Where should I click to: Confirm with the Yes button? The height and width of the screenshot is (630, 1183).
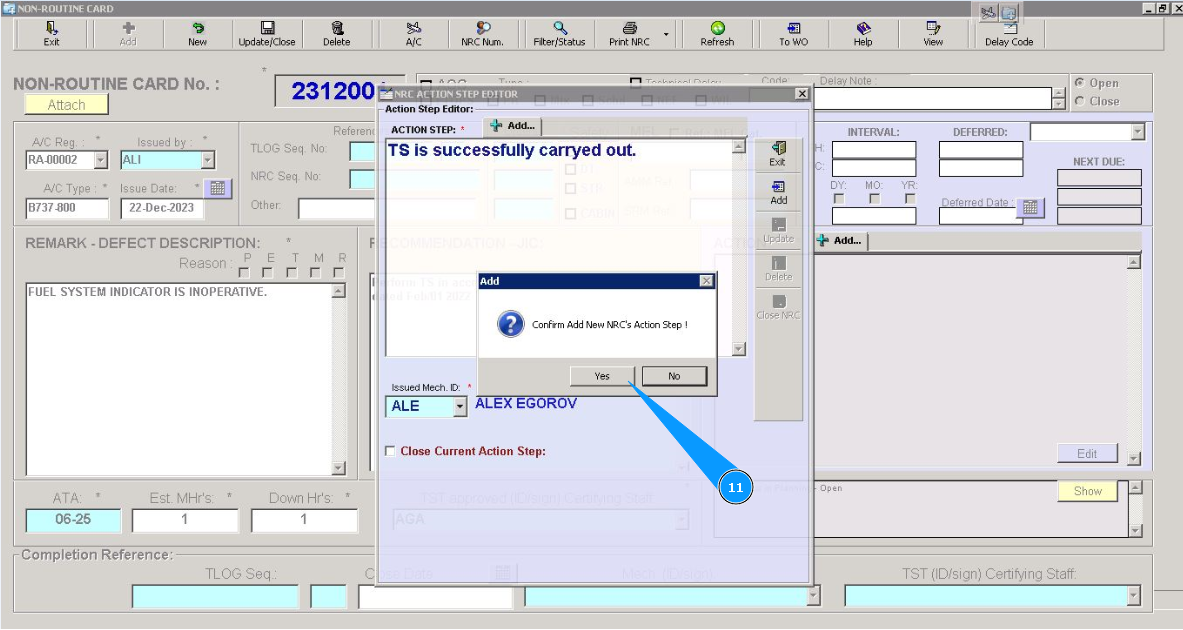pyautogui.click(x=602, y=376)
